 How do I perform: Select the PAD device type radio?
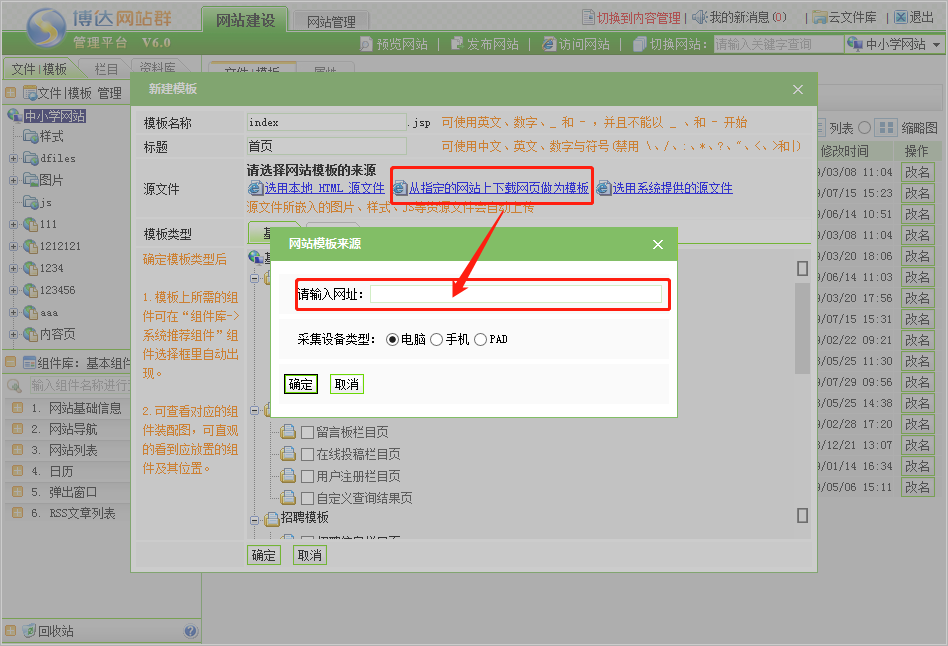pos(480,340)
